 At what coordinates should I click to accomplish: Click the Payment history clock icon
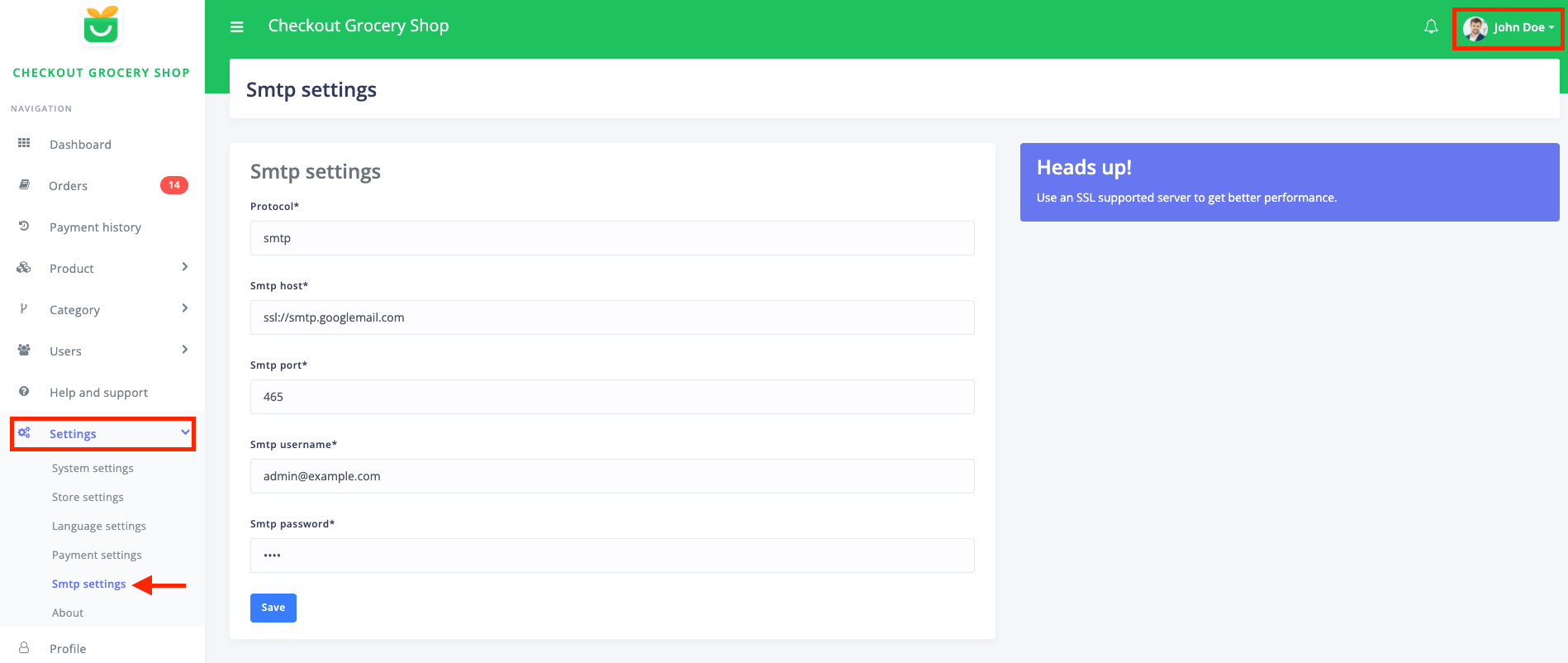coord(24,226)
